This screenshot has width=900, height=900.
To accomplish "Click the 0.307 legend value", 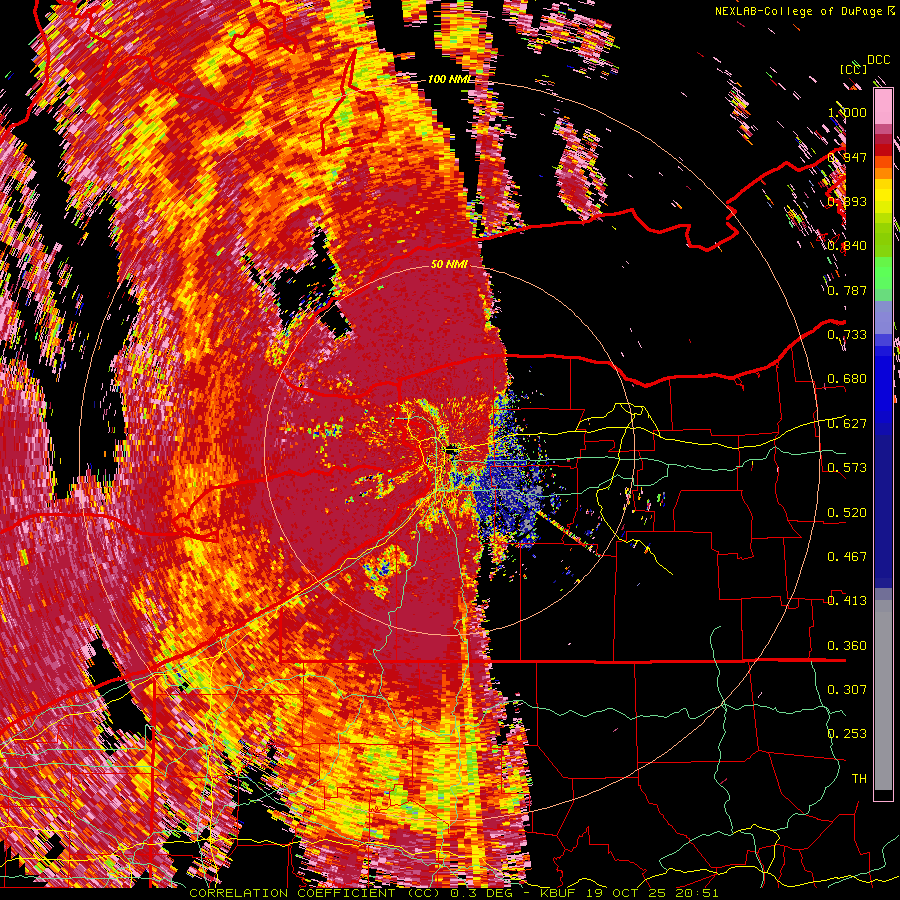I will point(847,690).
